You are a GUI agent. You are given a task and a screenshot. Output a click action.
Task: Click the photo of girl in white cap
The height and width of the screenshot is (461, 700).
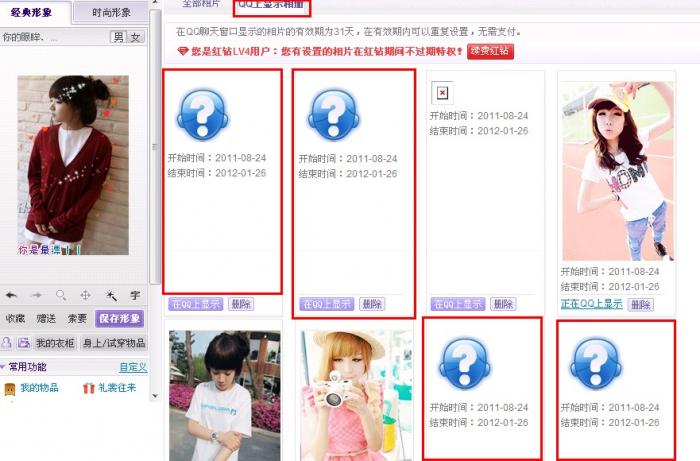coord(618,171)
